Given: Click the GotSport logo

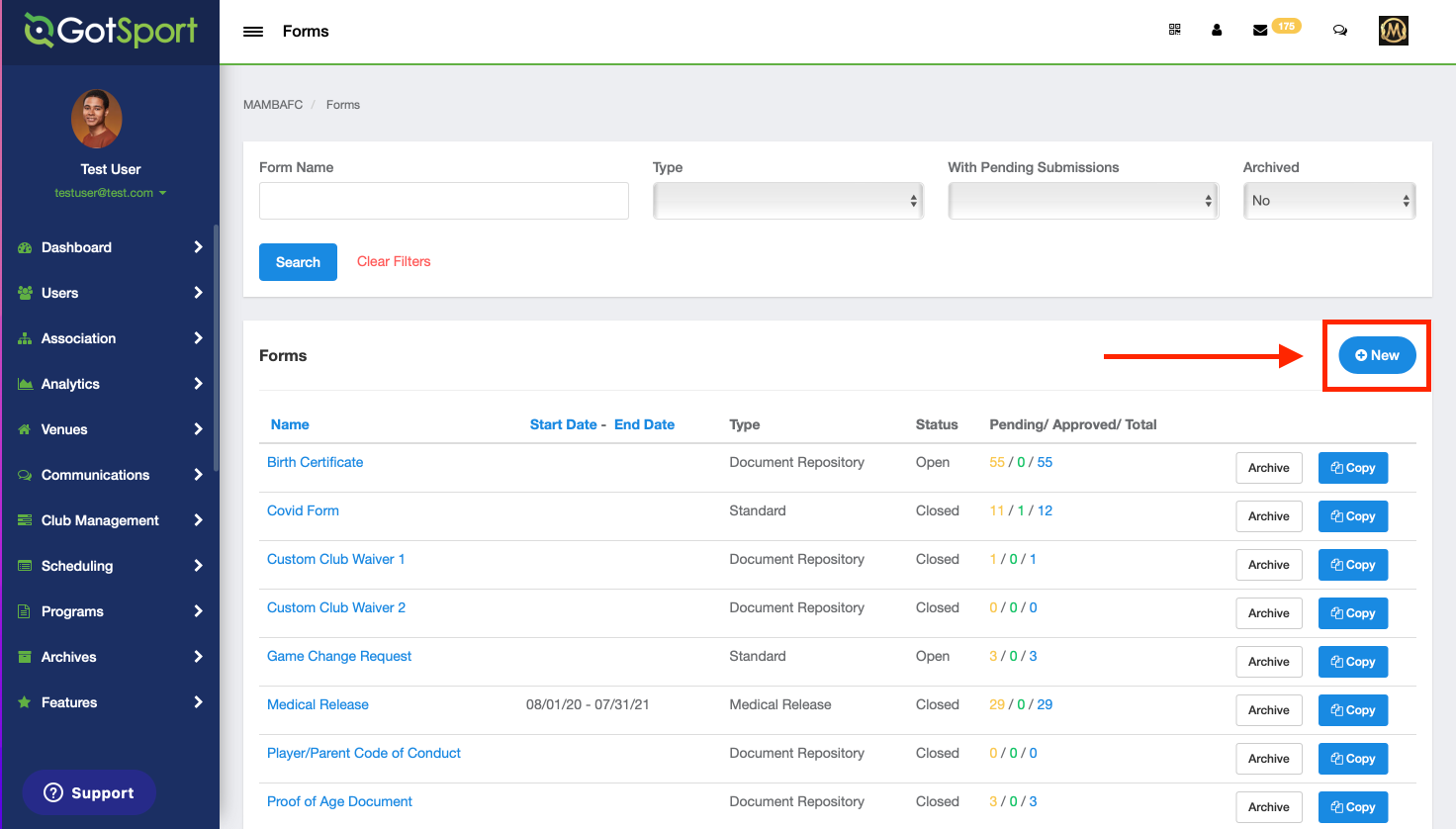Looking at the screenshot, I should tap(111, 31).
